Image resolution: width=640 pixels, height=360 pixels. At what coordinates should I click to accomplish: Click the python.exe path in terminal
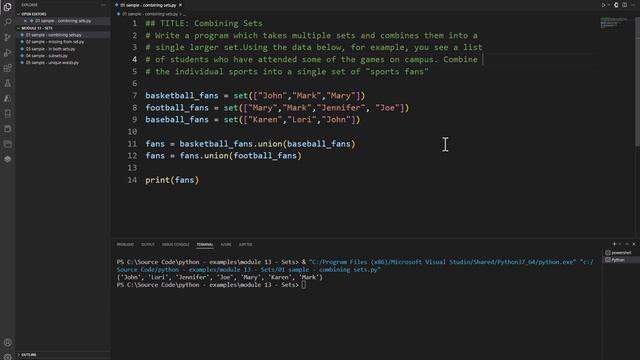pos(442,262)
